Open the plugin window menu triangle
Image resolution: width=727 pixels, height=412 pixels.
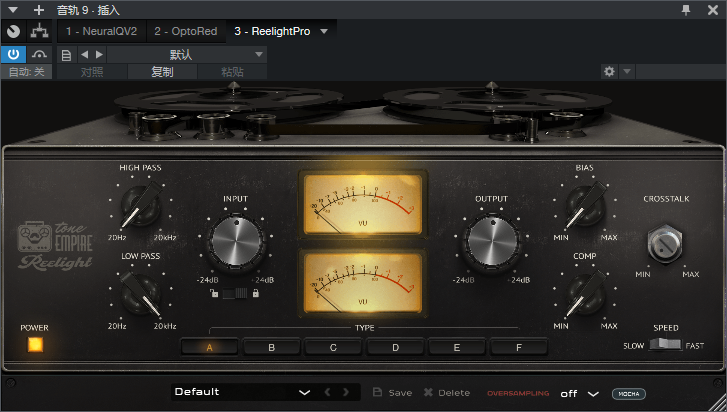[13, 10]
